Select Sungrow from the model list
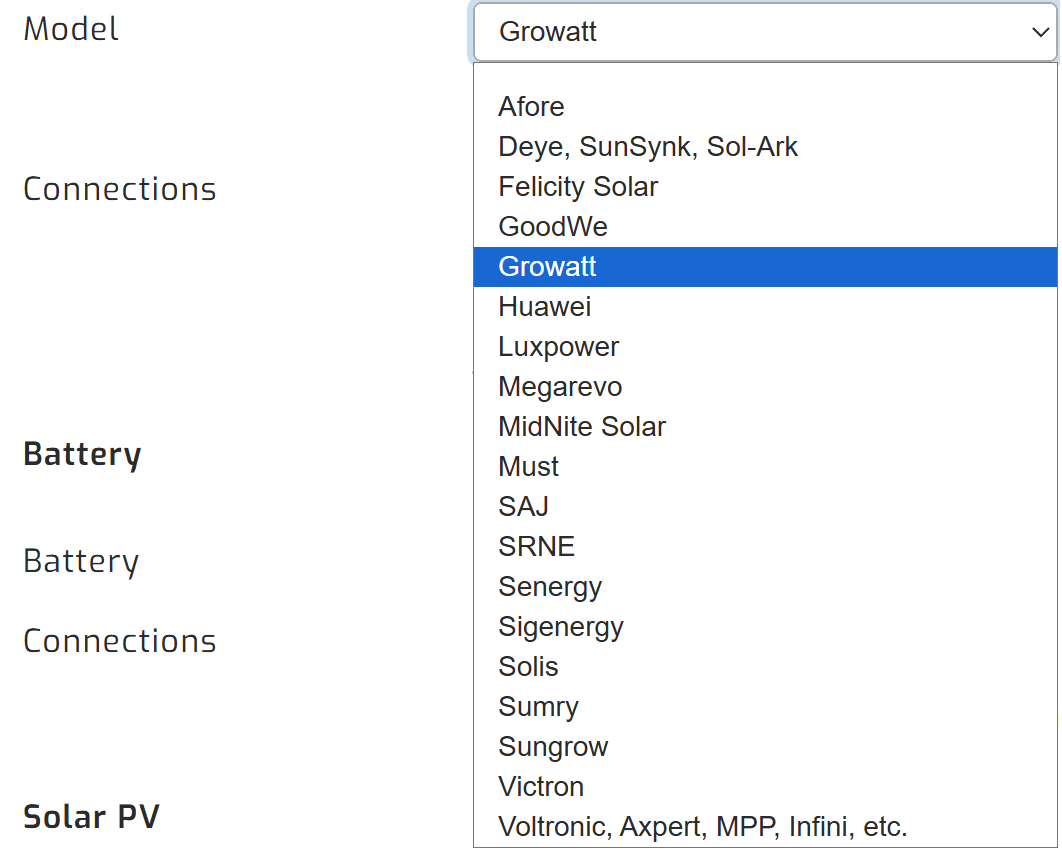The image size is (1062, 849). pos(553,747)
